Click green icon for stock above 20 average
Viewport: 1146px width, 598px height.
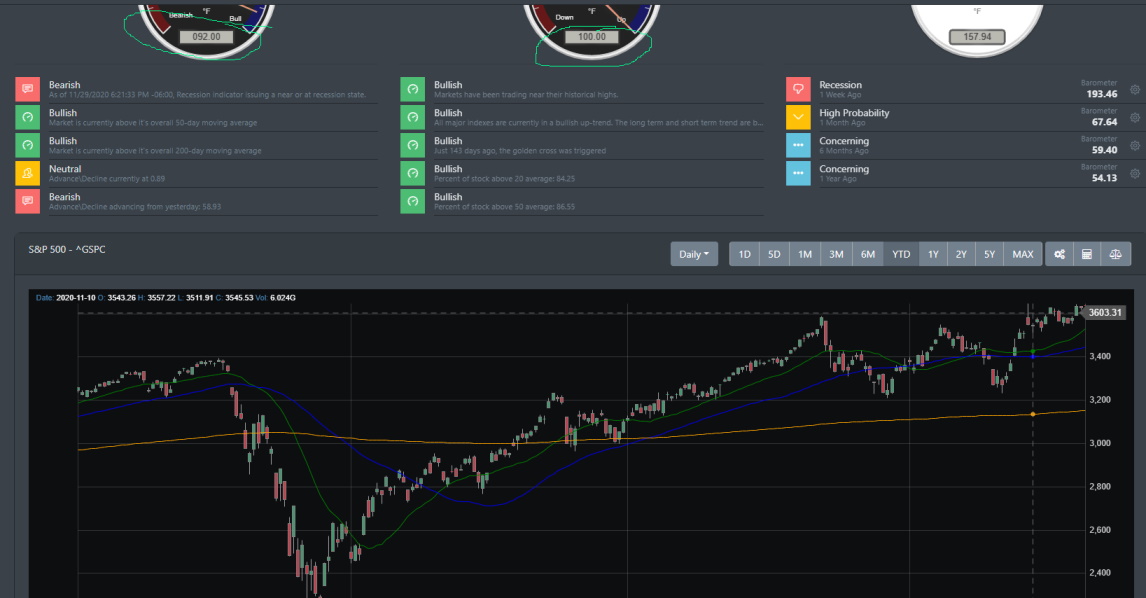click(413, 173)
